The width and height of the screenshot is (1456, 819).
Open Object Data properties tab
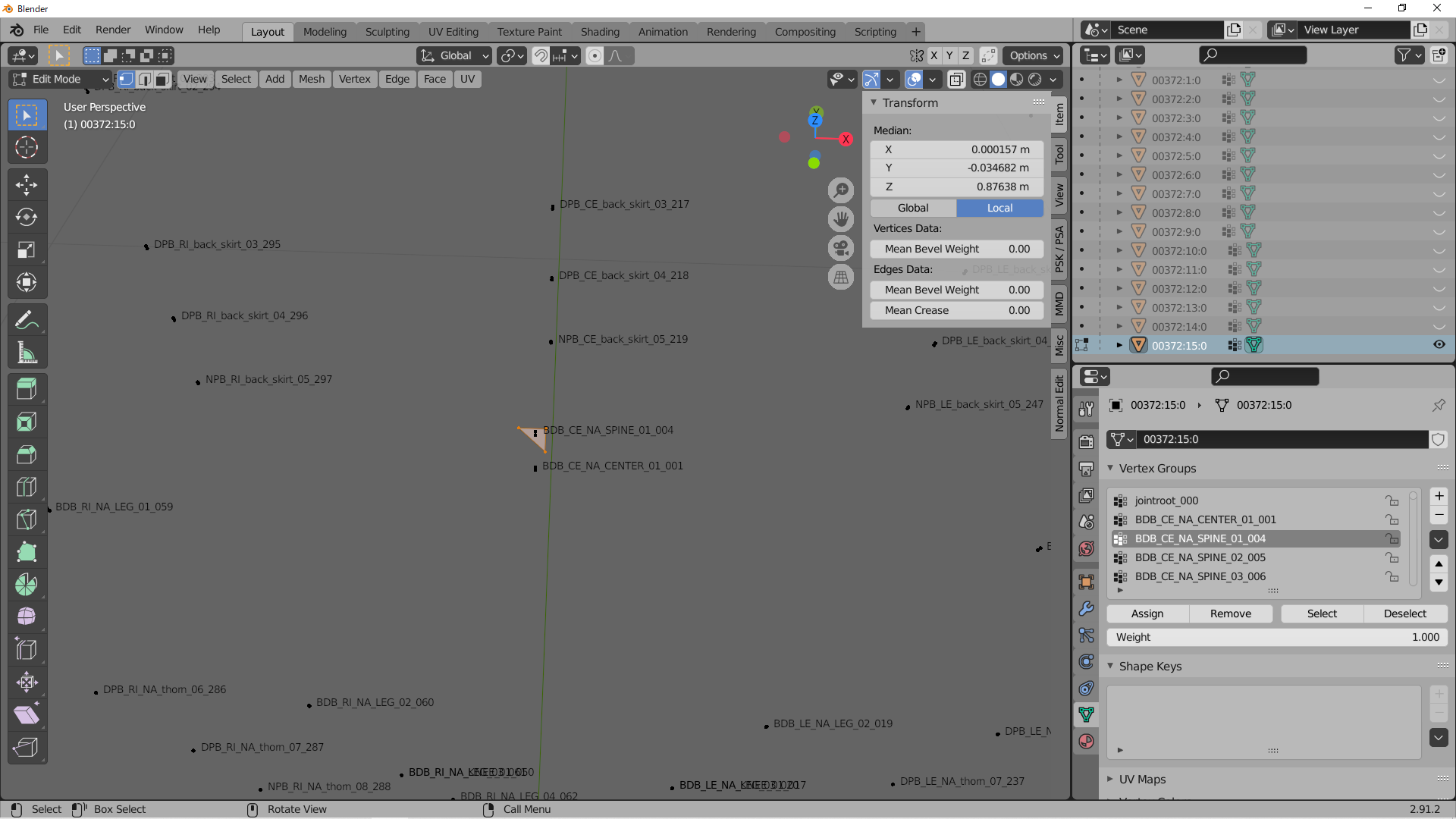[x=1086, y=714]
